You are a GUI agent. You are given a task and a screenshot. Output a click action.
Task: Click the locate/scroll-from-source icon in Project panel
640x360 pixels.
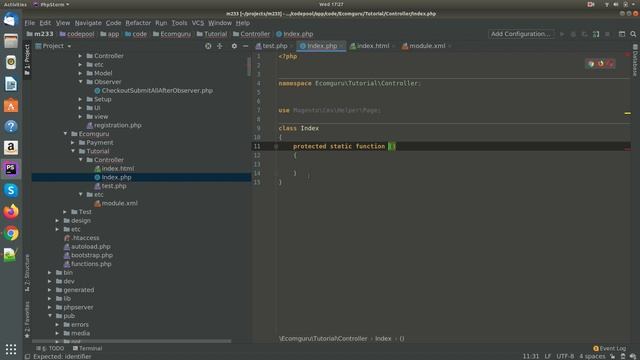point(208,46)
